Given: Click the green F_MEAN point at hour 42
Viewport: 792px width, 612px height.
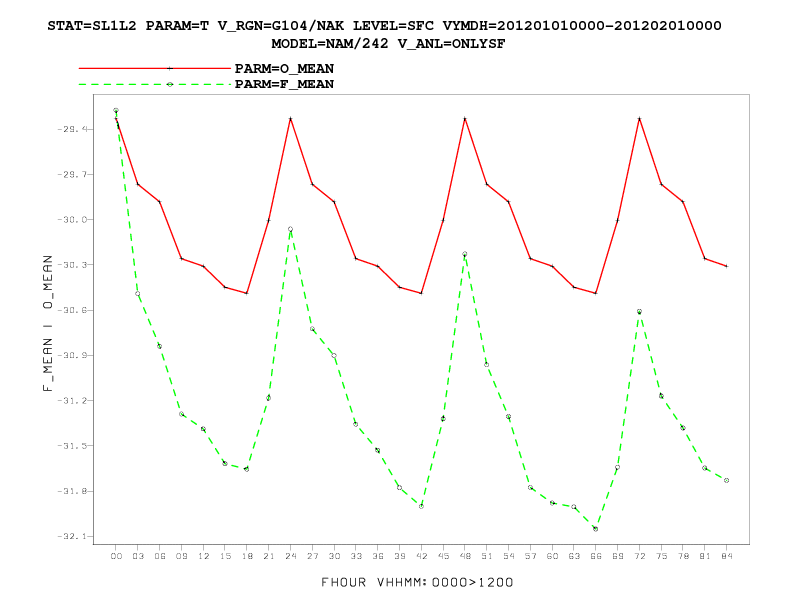Looking at the screenshot, I should tap(421, 506).
